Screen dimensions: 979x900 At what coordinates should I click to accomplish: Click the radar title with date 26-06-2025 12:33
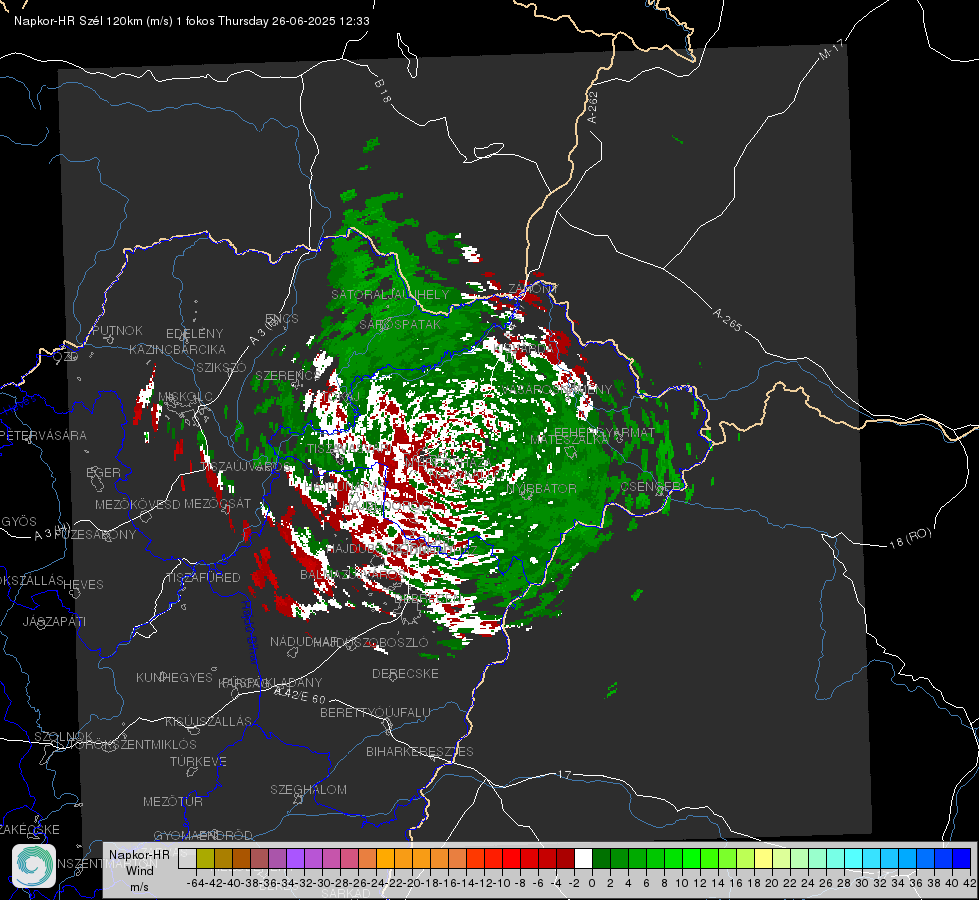point(192,21)
